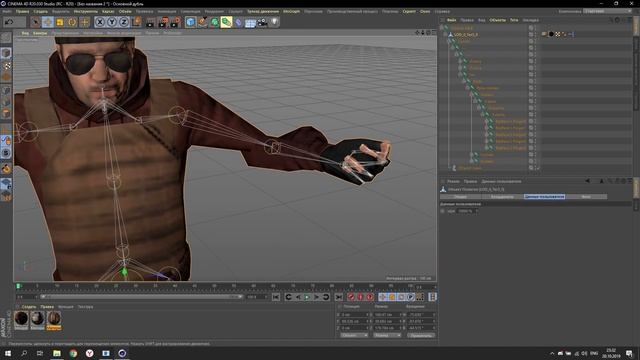The width and height of the screenshot is (640, 360).
Task: Toggle scale keyframe recording icon
Action: point(392,297)
